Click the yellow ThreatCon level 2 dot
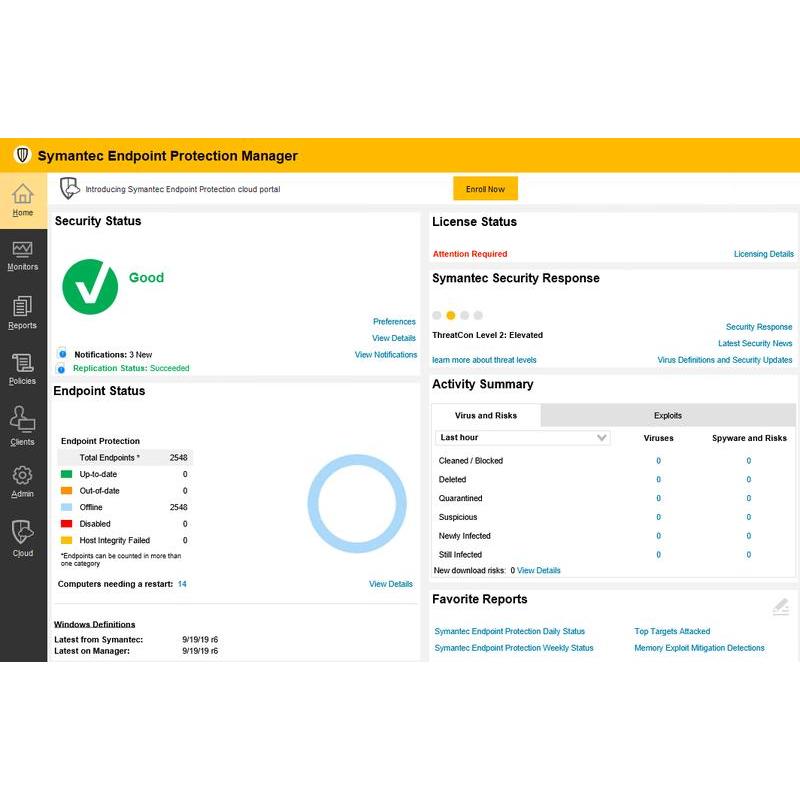Screen dimensions: 800x800 point(451,315)
